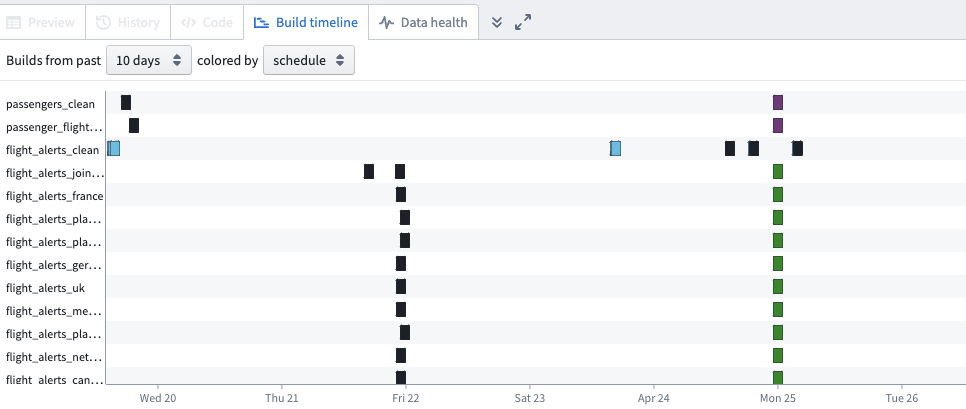This screenshot has width=966, height=409.
Task: Select the flight_alerts_uk row label
Action: [x=46, y=288]
